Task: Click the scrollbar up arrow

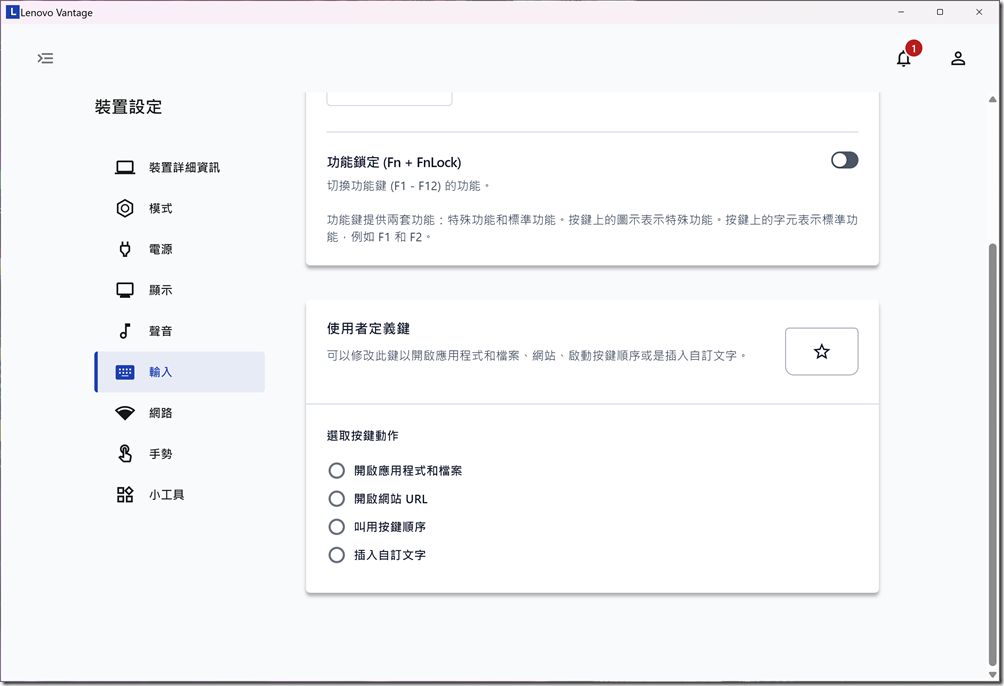Action: [x=992, y=100]
